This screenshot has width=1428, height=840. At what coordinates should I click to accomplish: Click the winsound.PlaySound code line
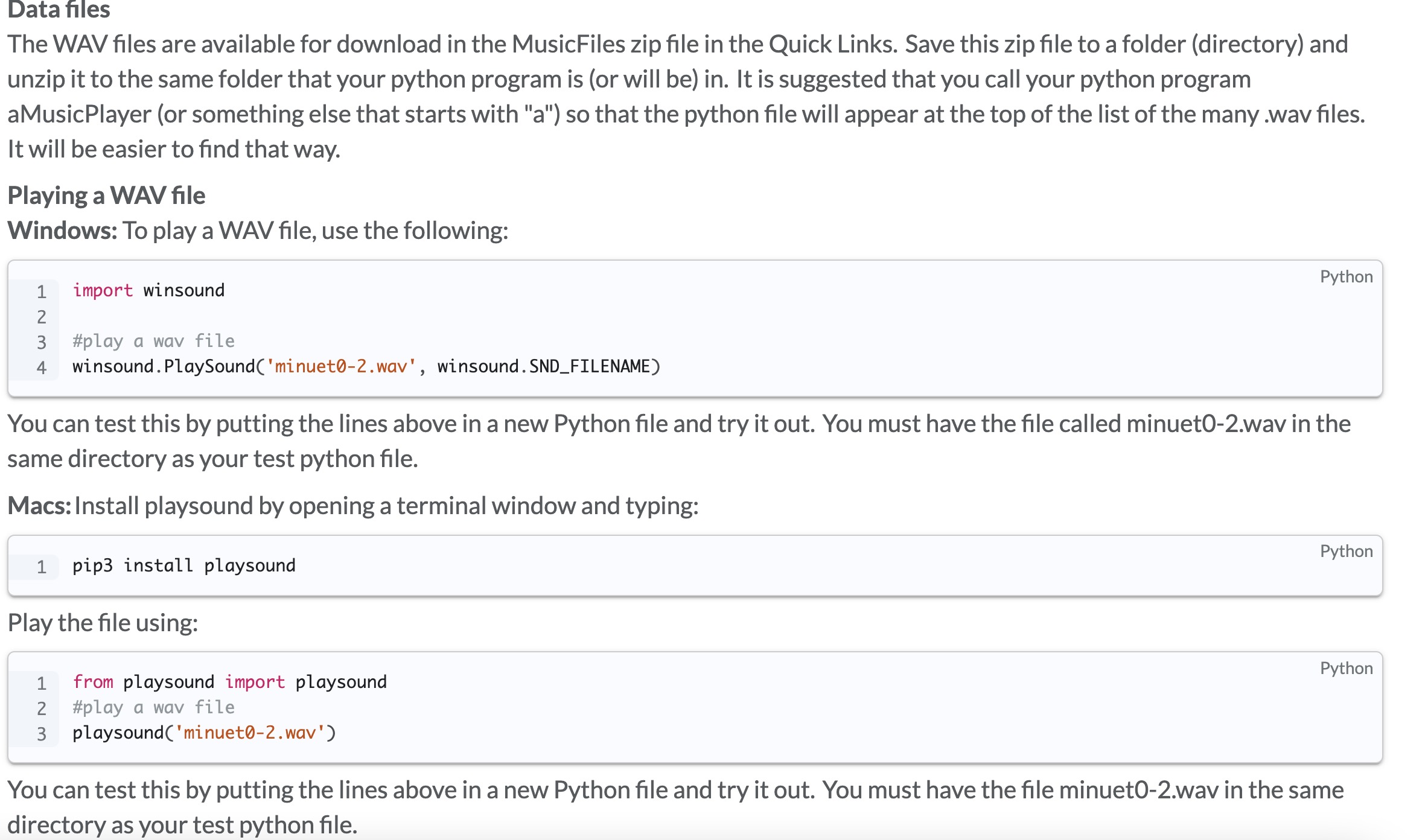[366, 366]
